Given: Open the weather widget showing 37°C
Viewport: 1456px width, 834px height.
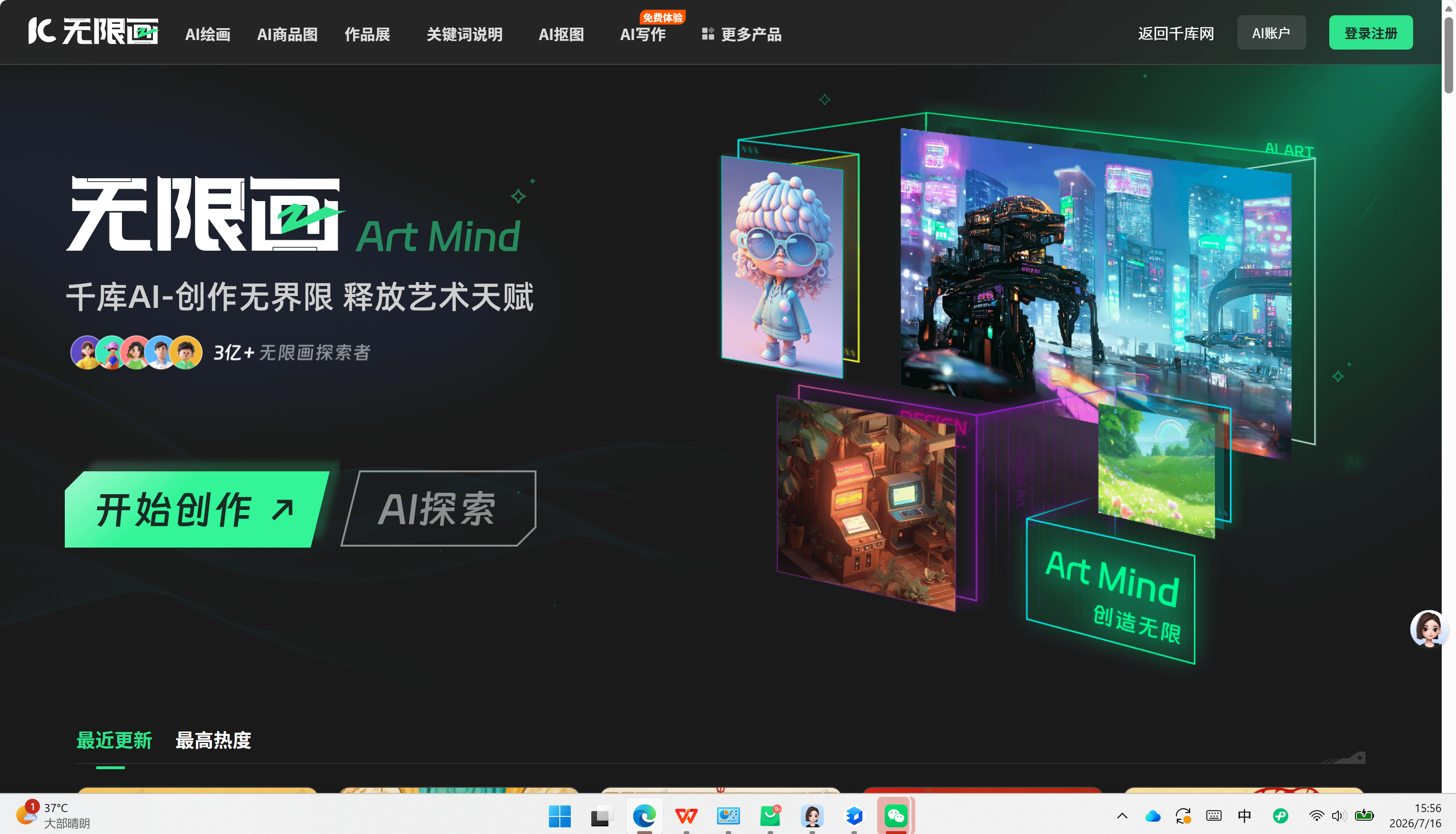Looking at the screenshot, I should [54, 816].
